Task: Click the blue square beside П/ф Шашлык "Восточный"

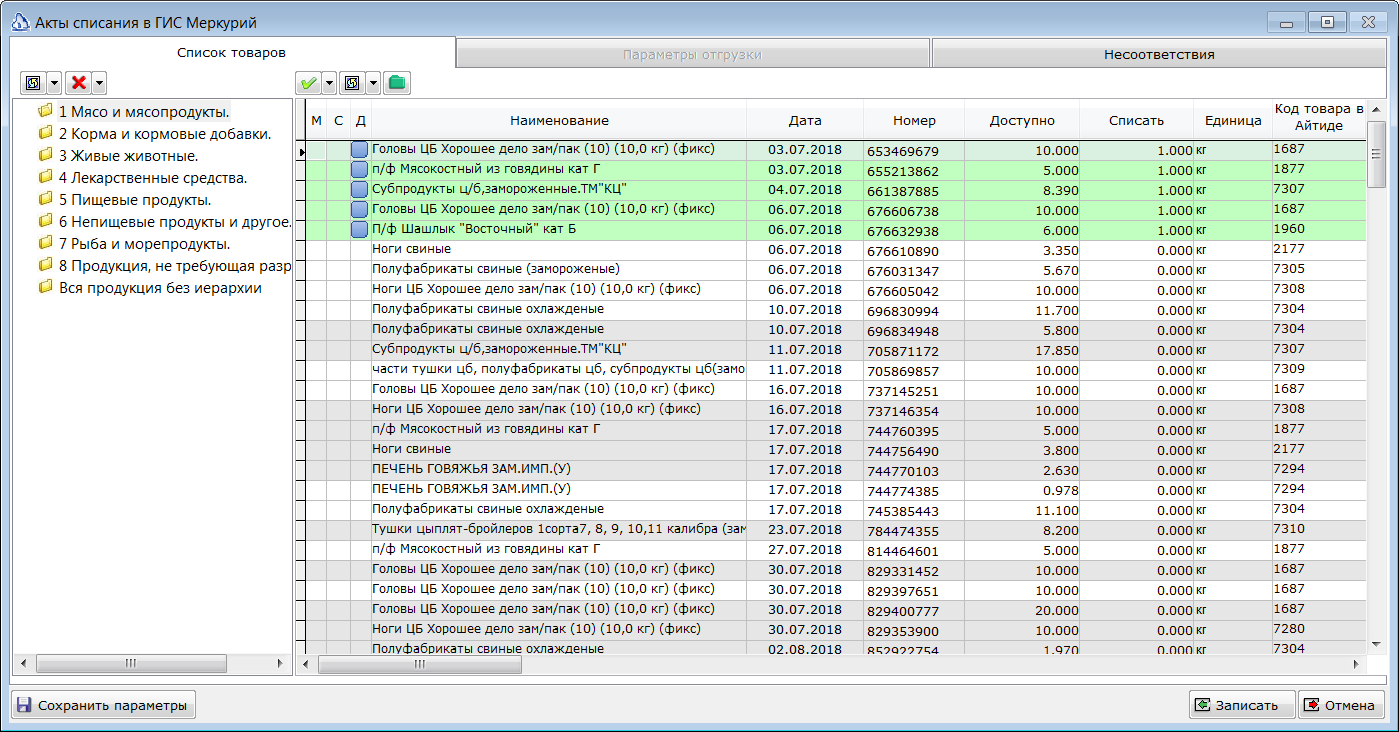Action: tap(360, 230)
